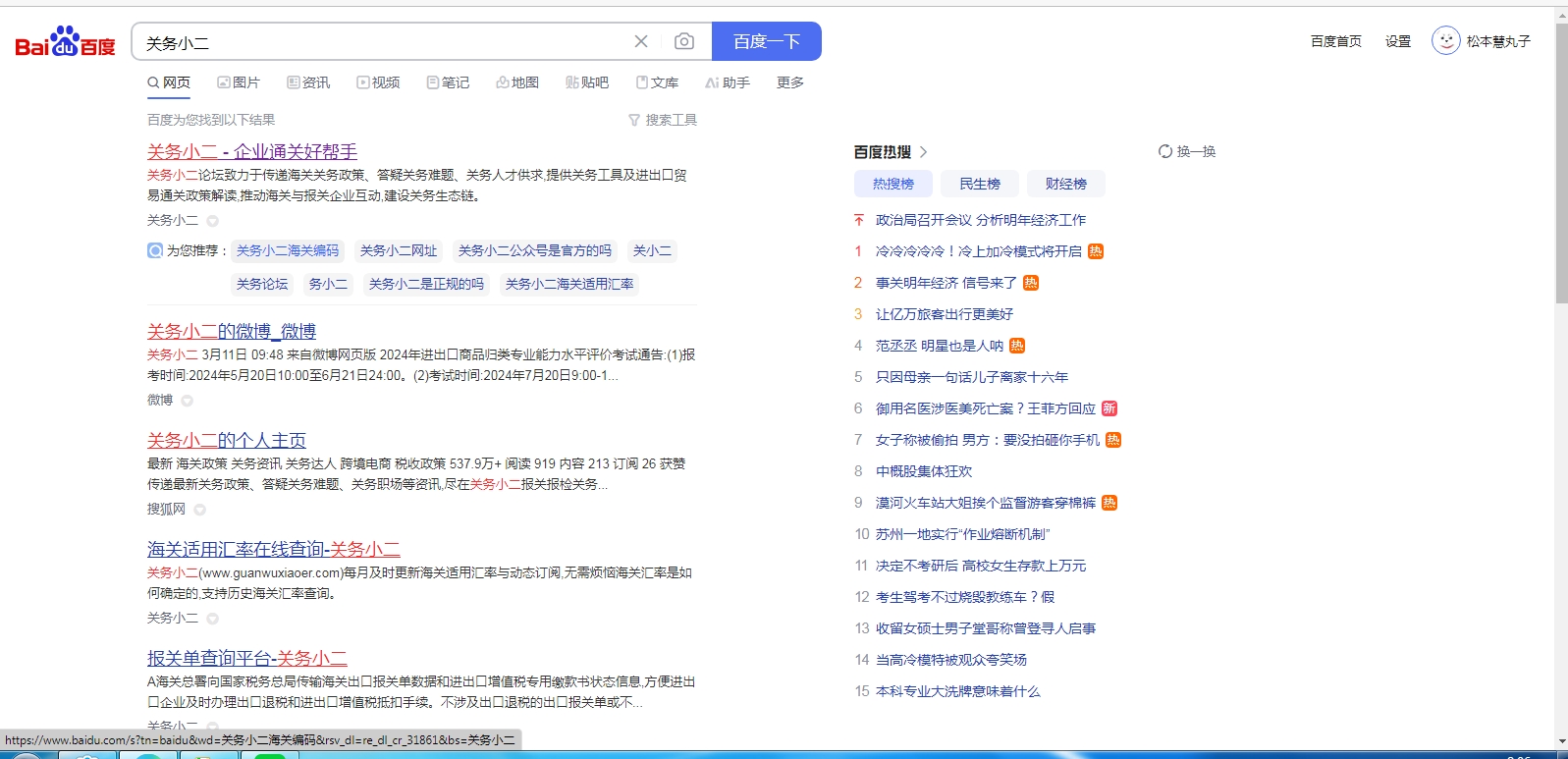Click the icon beside 微博 source
Viewport: 1568px width, 759px height.
pos(187,401)
